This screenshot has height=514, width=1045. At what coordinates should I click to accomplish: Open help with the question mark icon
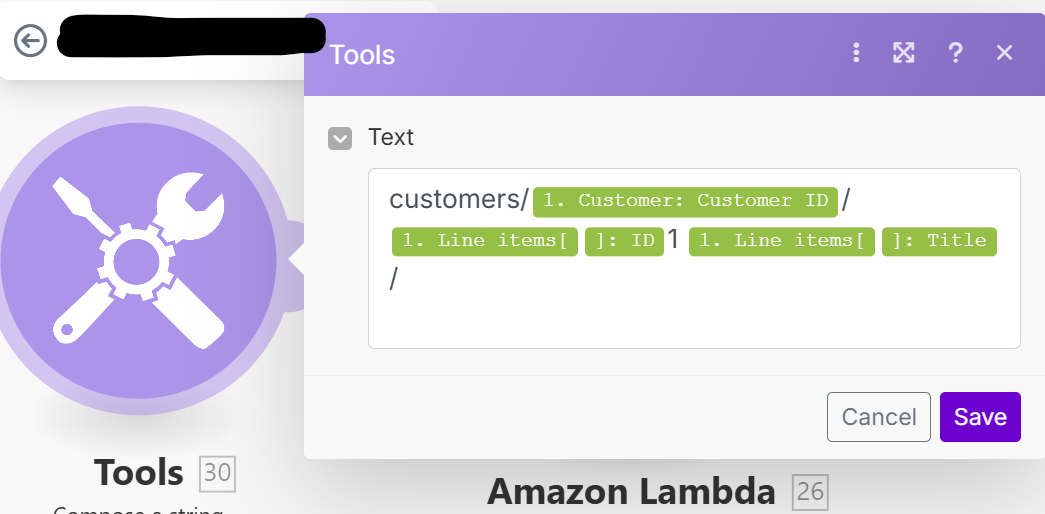(955, 53)
